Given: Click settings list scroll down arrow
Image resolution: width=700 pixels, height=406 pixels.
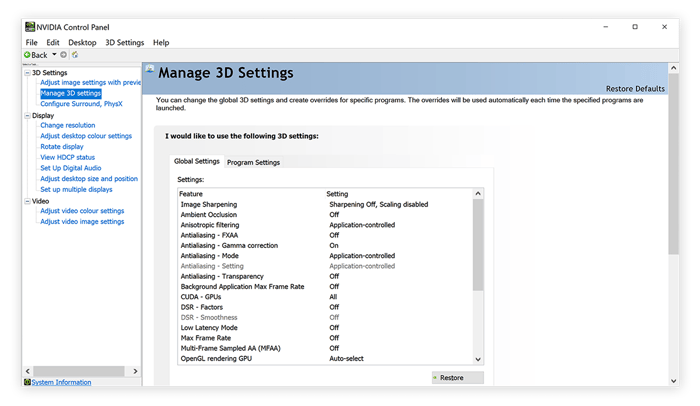Looking at the screenshot, I should 478,359.
